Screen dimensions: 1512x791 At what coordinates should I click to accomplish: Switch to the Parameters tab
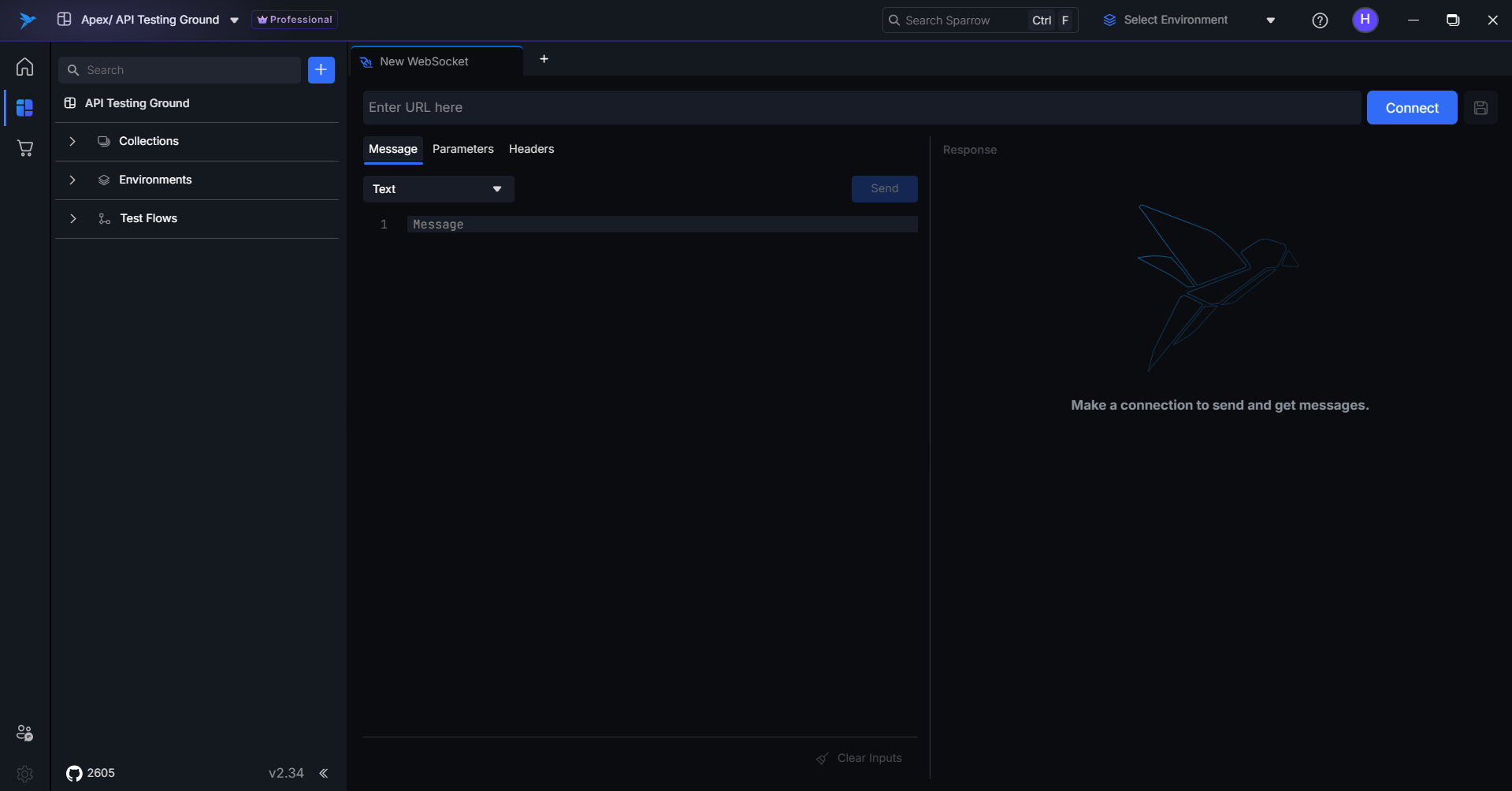click(x=463, y=149)
